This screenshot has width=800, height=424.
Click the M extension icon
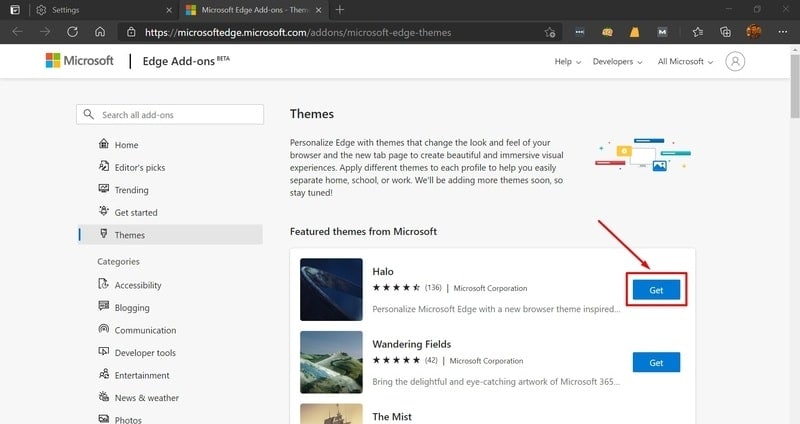tap(662, 32)
